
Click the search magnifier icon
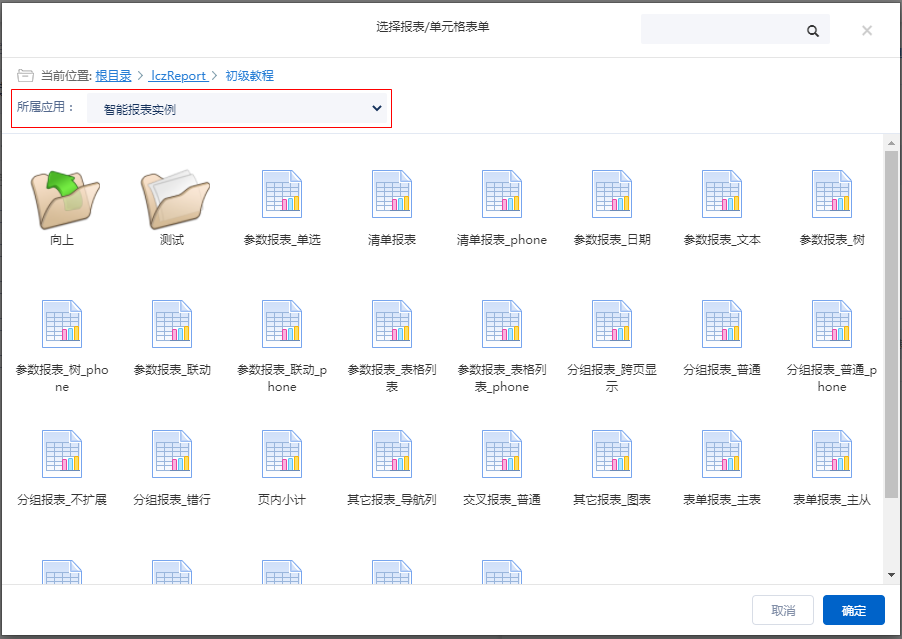(813, 31)
